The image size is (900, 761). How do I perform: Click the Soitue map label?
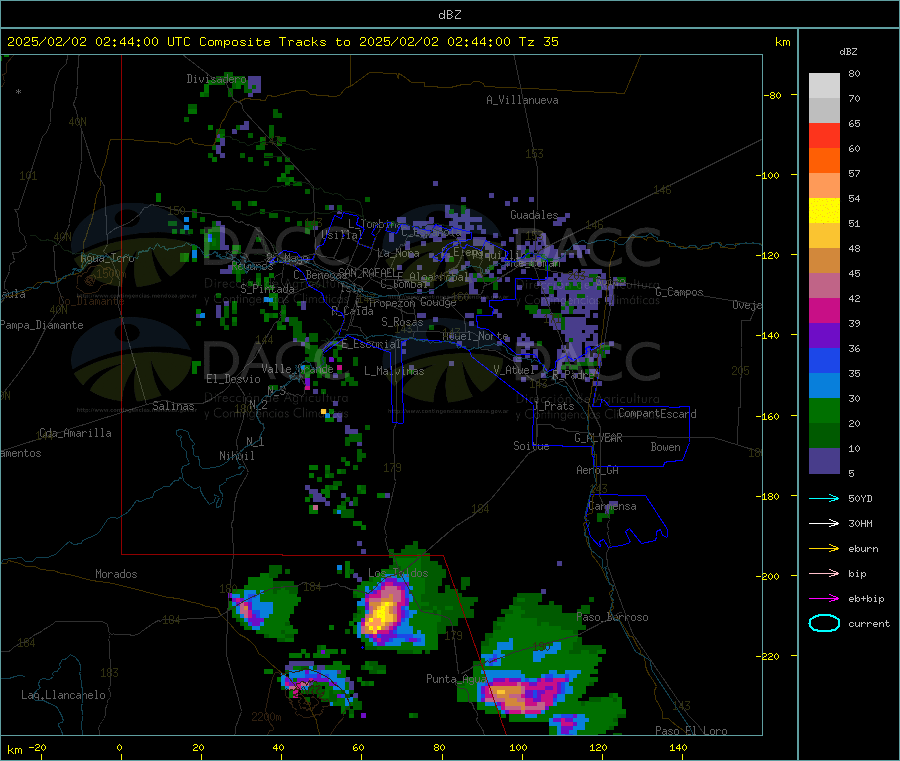pos(531,446)
